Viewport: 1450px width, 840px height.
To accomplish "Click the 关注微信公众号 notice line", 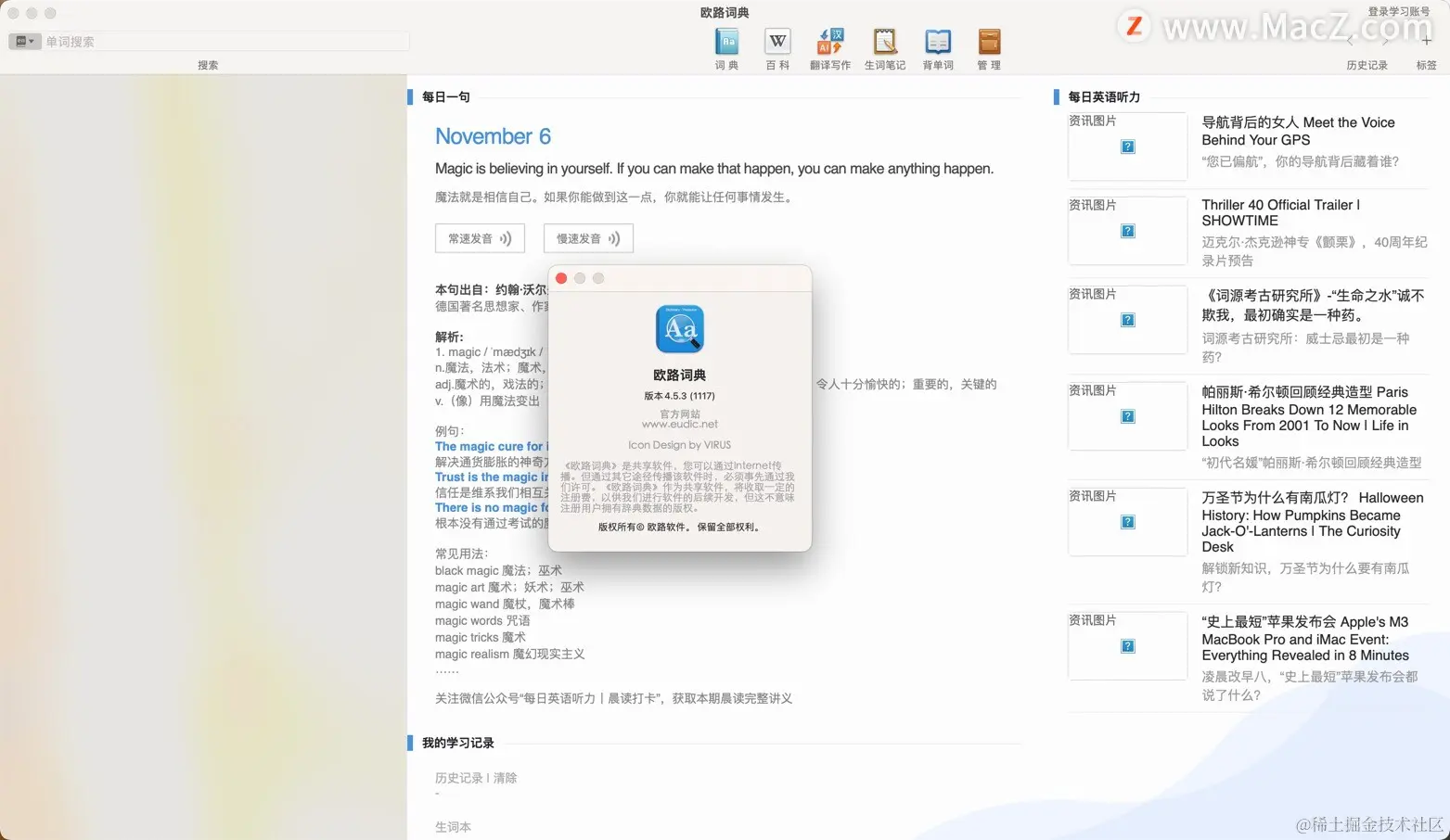I will point(613,699).
